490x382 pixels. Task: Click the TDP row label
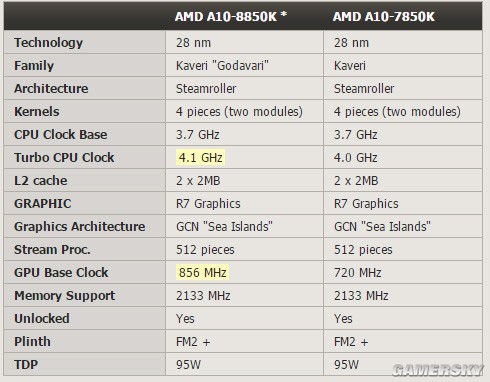(x=26, y=365)
